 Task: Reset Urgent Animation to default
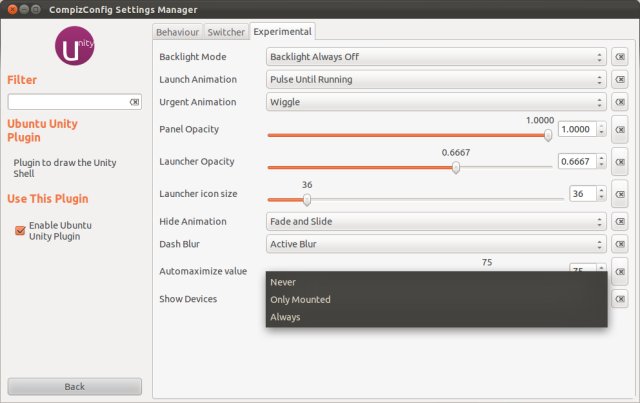pyautogui.click(x=620, y=102)
